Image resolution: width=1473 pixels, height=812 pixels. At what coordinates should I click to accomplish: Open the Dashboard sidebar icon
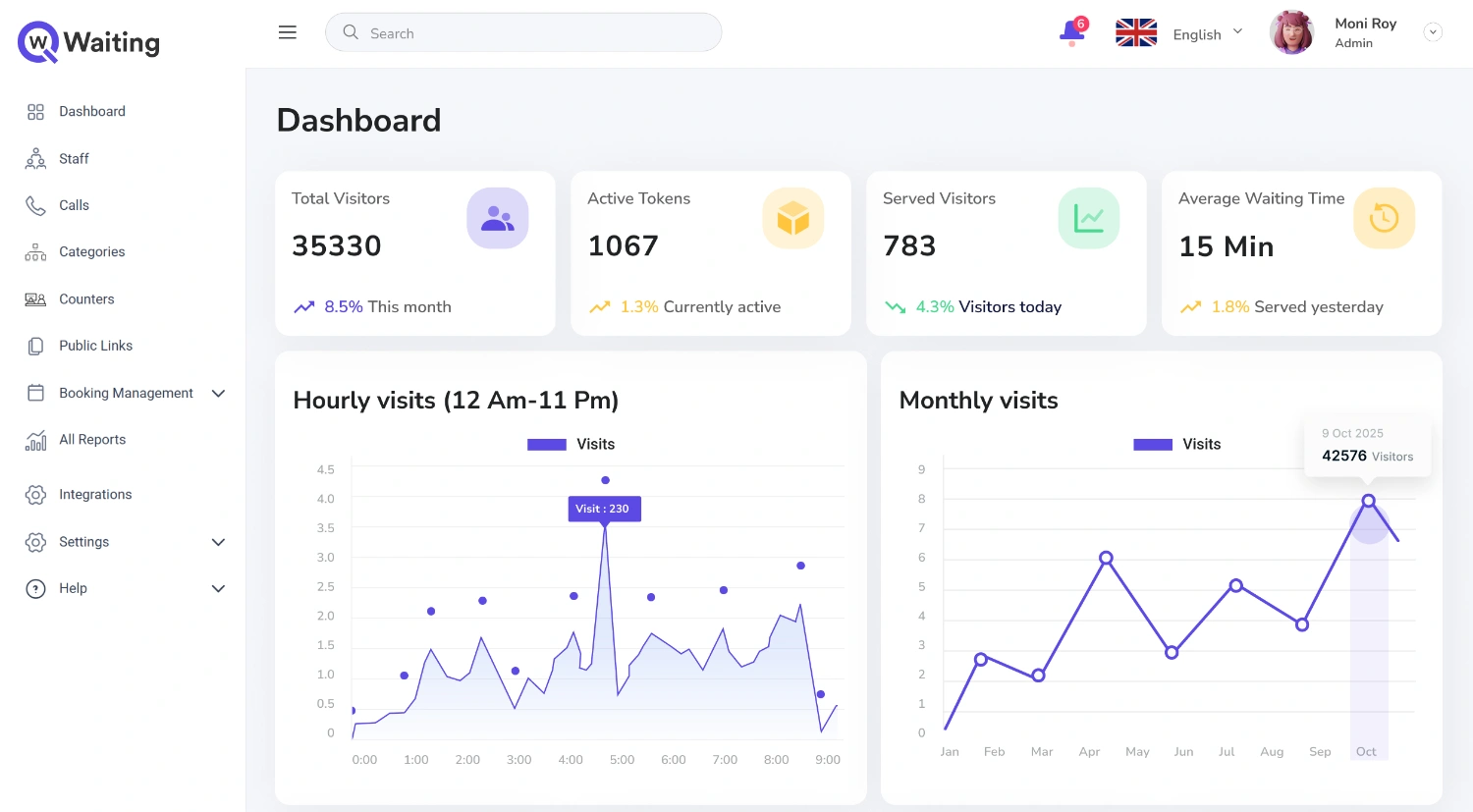[x=34, y=111]
